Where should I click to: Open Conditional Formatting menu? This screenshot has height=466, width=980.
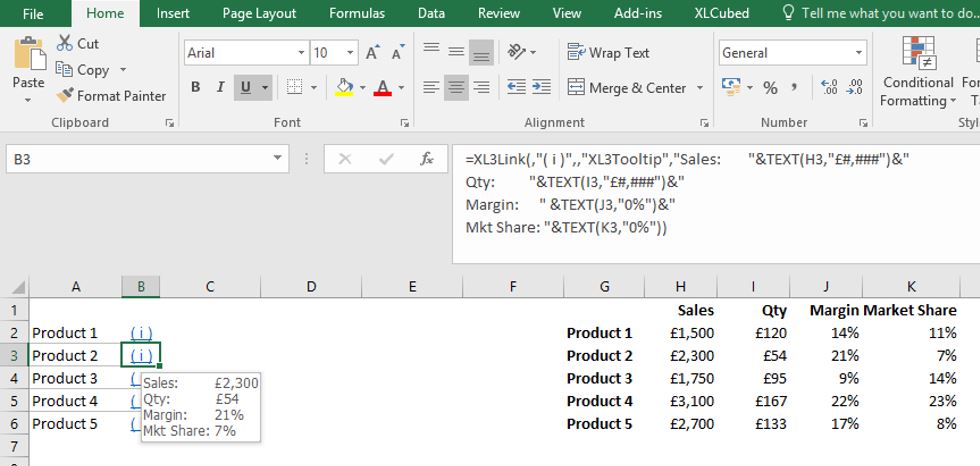(x=918, y=72)
